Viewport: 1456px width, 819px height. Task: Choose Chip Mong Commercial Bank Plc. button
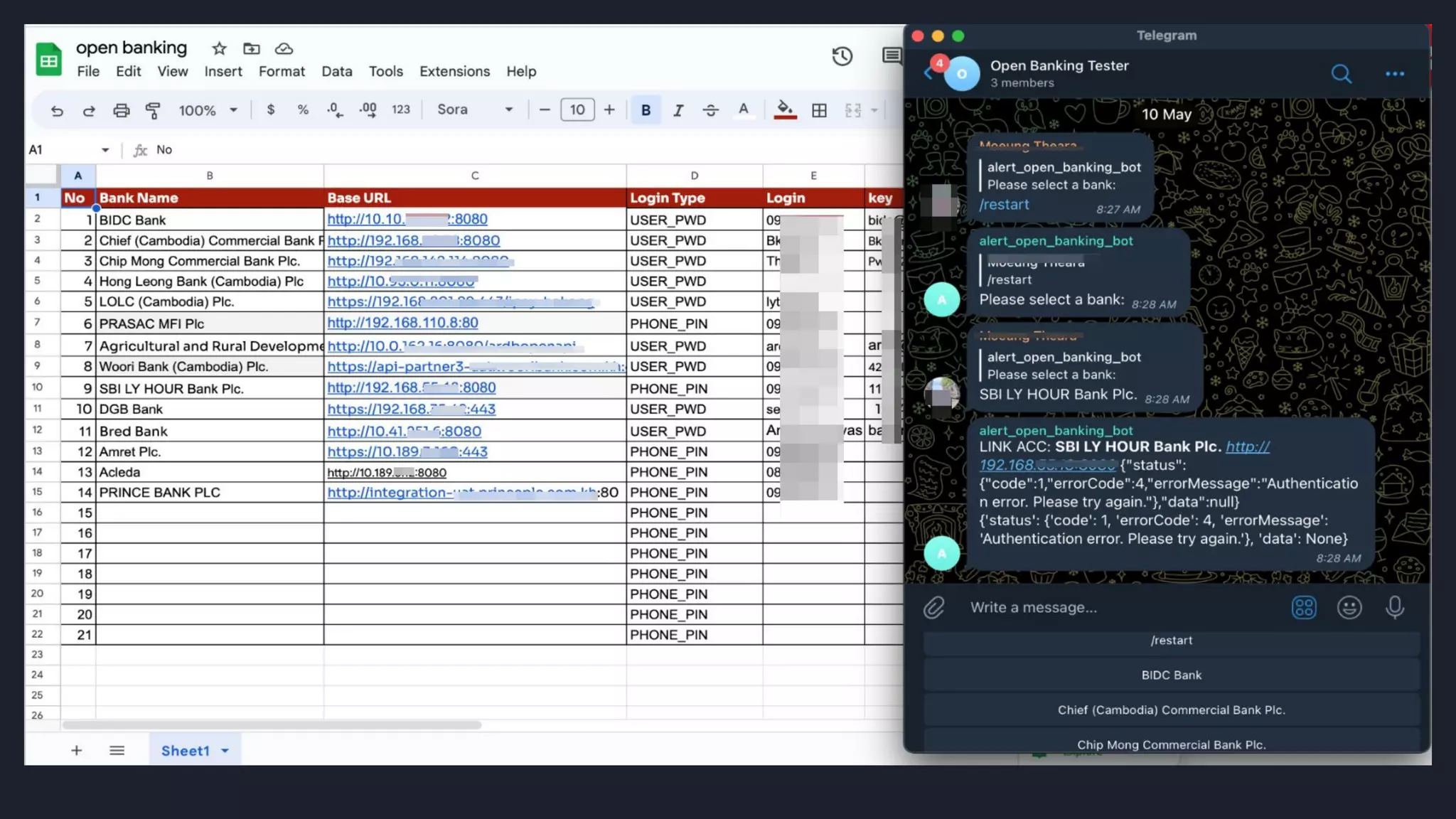pos(1172,742)
